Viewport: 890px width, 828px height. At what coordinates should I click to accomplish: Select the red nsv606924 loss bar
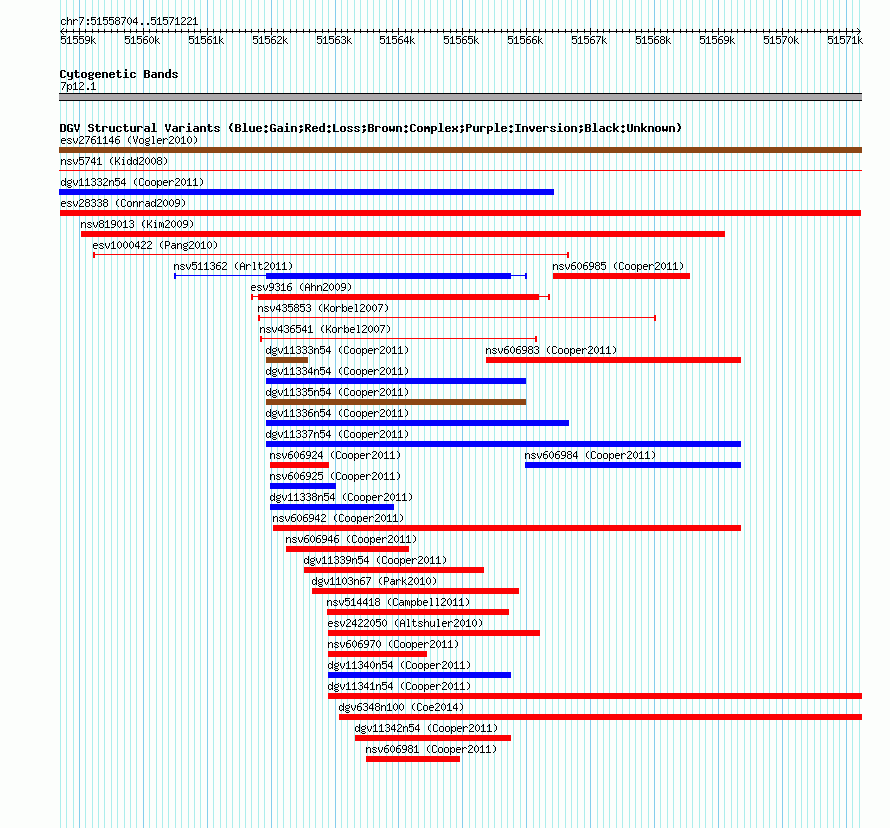click(x=299, y=465)
